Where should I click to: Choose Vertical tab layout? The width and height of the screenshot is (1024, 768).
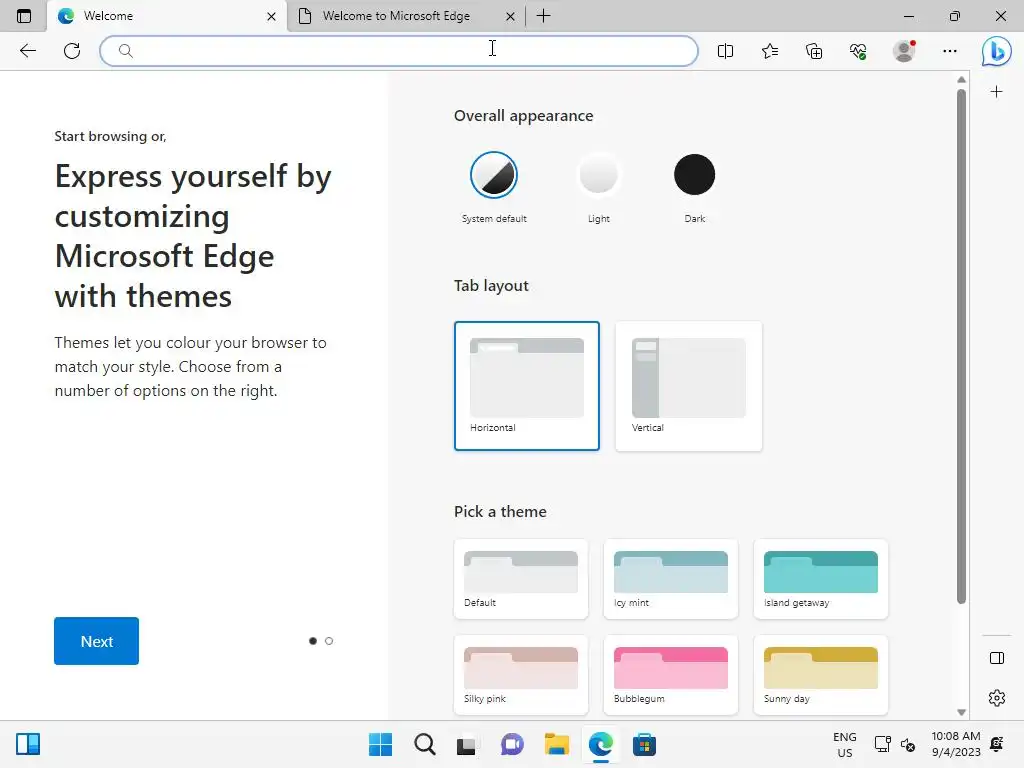pyautogui.click(x=688, y=385)
